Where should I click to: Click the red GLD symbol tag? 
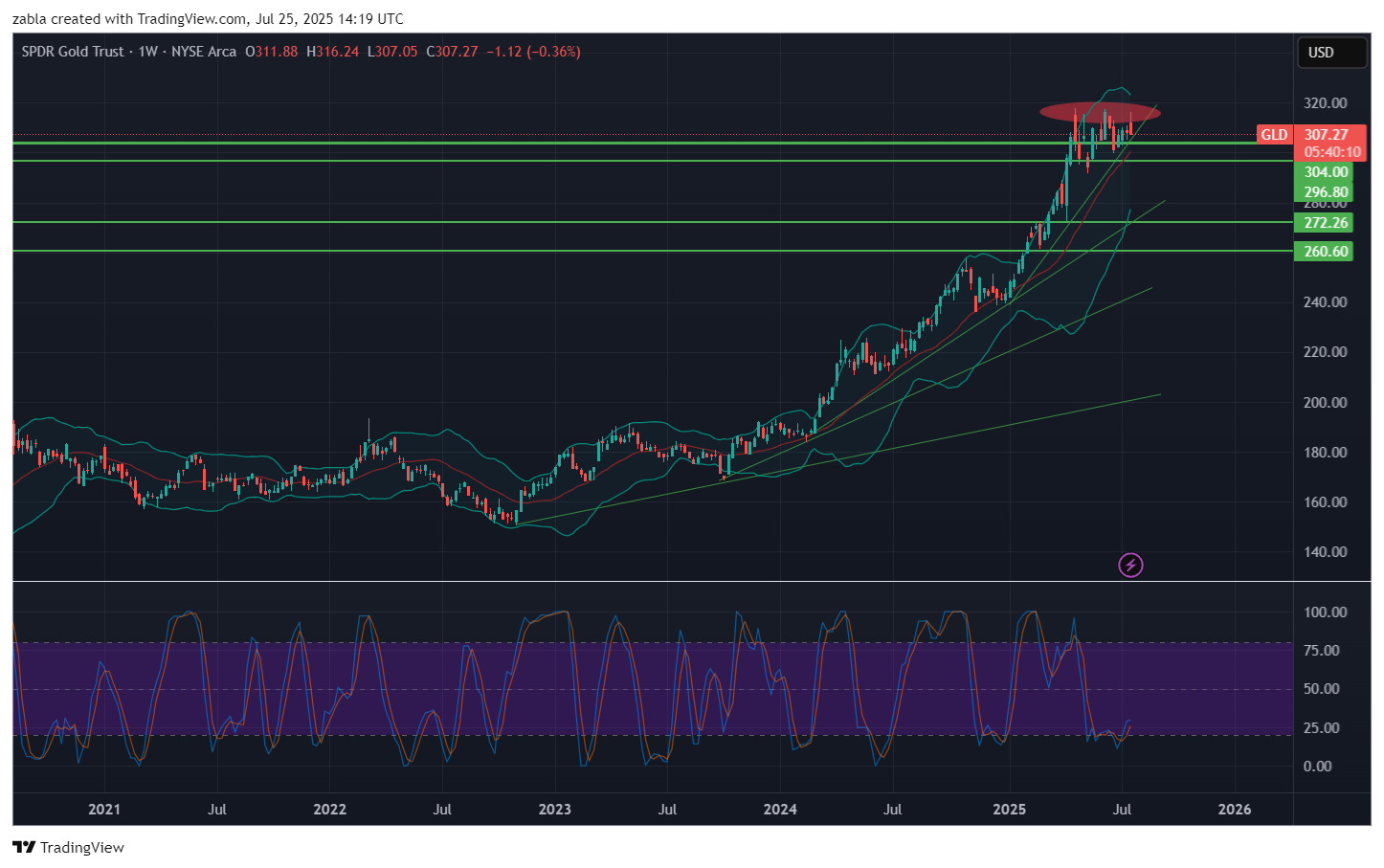1273,135
